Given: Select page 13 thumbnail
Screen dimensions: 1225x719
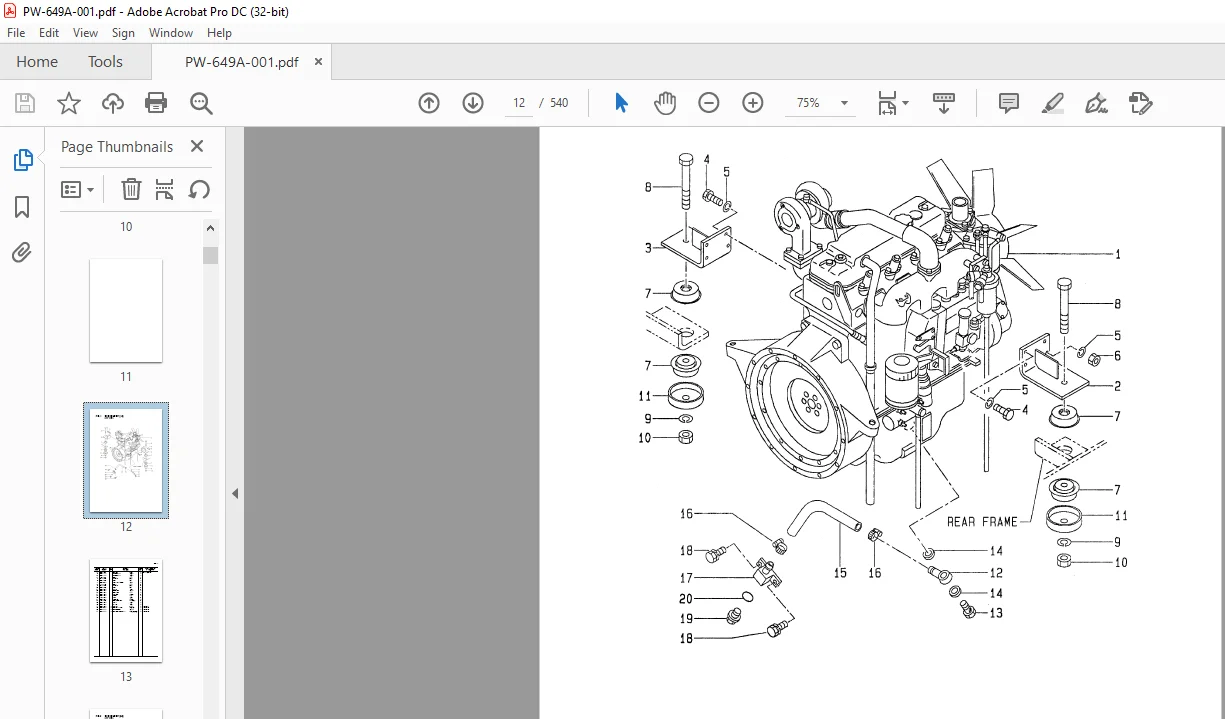Looking at the screenshot, I should (x=126, y=611).
